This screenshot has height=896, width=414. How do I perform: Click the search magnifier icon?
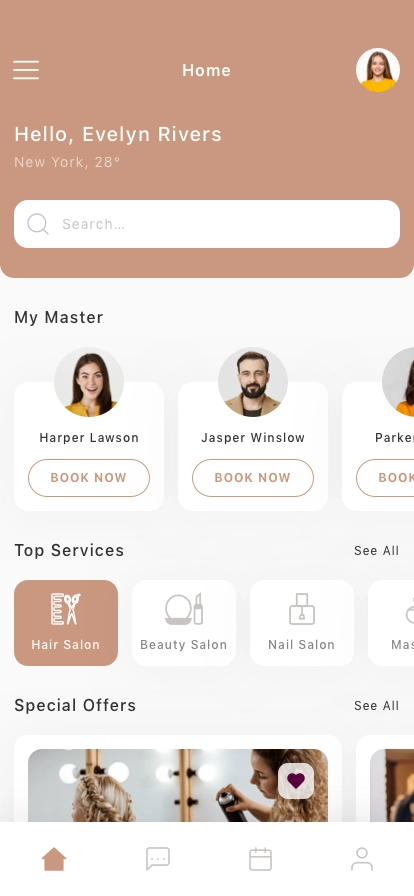pyautogui.click(x=38, y=224)
